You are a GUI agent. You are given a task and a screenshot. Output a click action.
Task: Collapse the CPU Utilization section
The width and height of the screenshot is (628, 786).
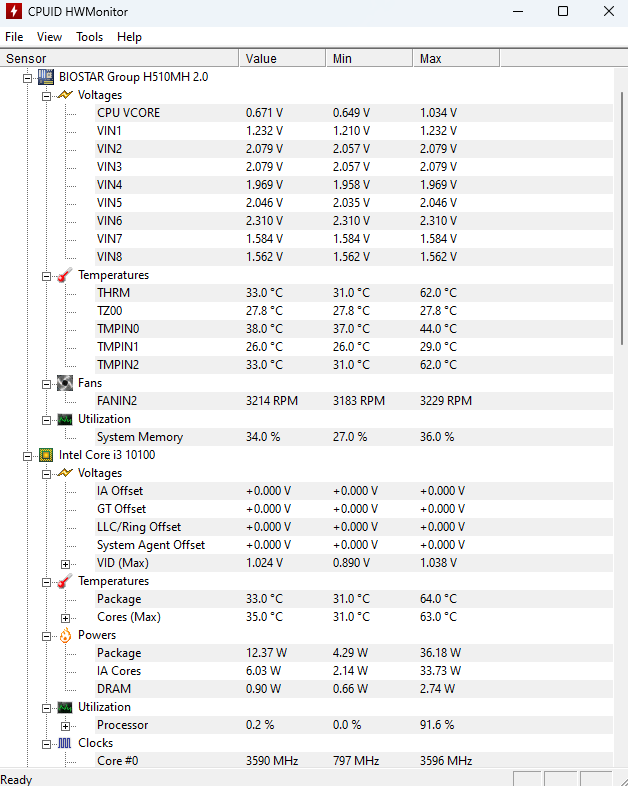click(47, 708)
